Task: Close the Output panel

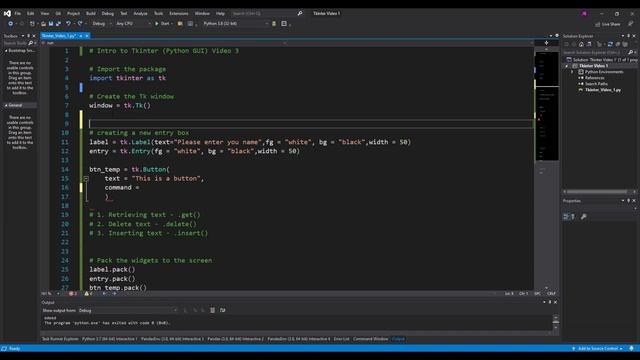Action: pos(556,302)
